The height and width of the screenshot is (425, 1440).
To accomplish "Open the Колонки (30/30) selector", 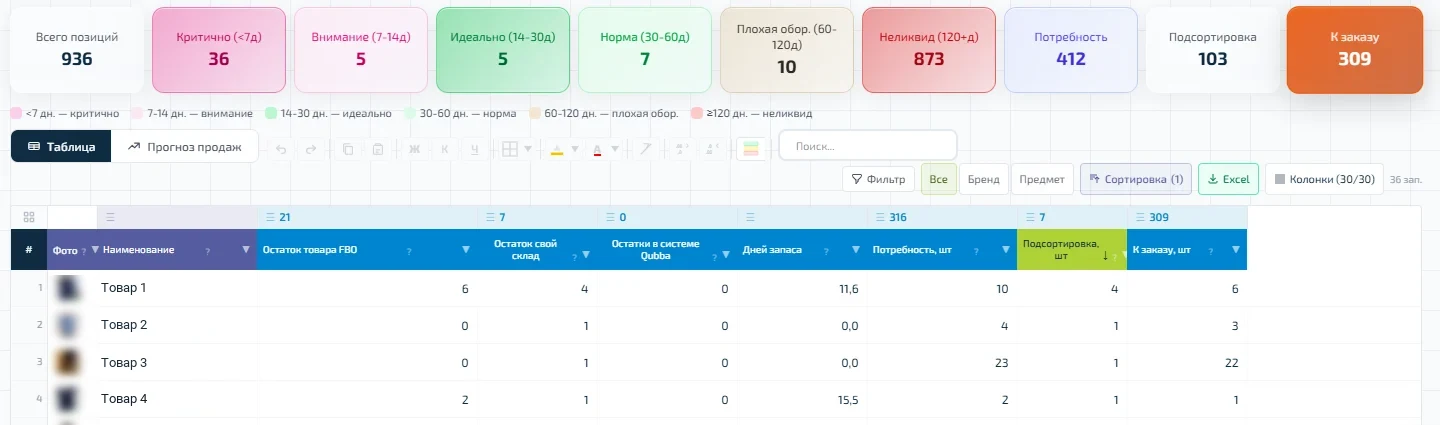I will tap(1325, 179).
